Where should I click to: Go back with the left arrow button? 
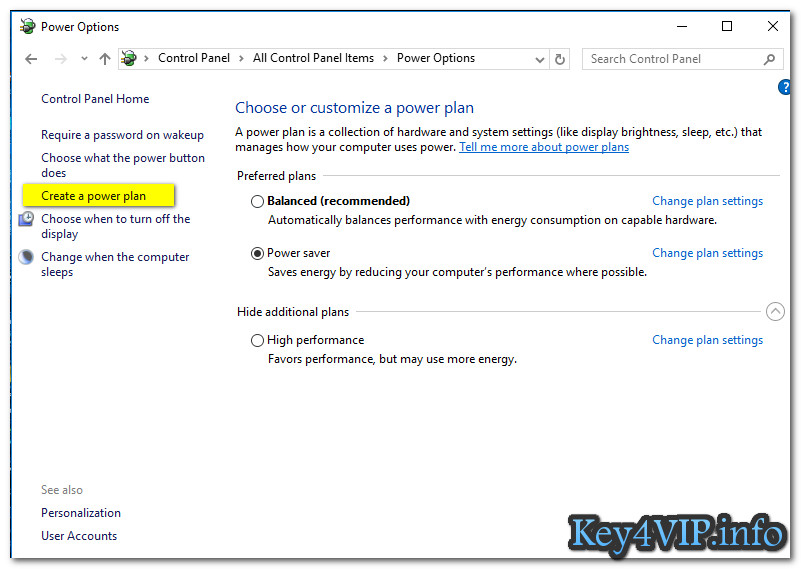(31, 59)
